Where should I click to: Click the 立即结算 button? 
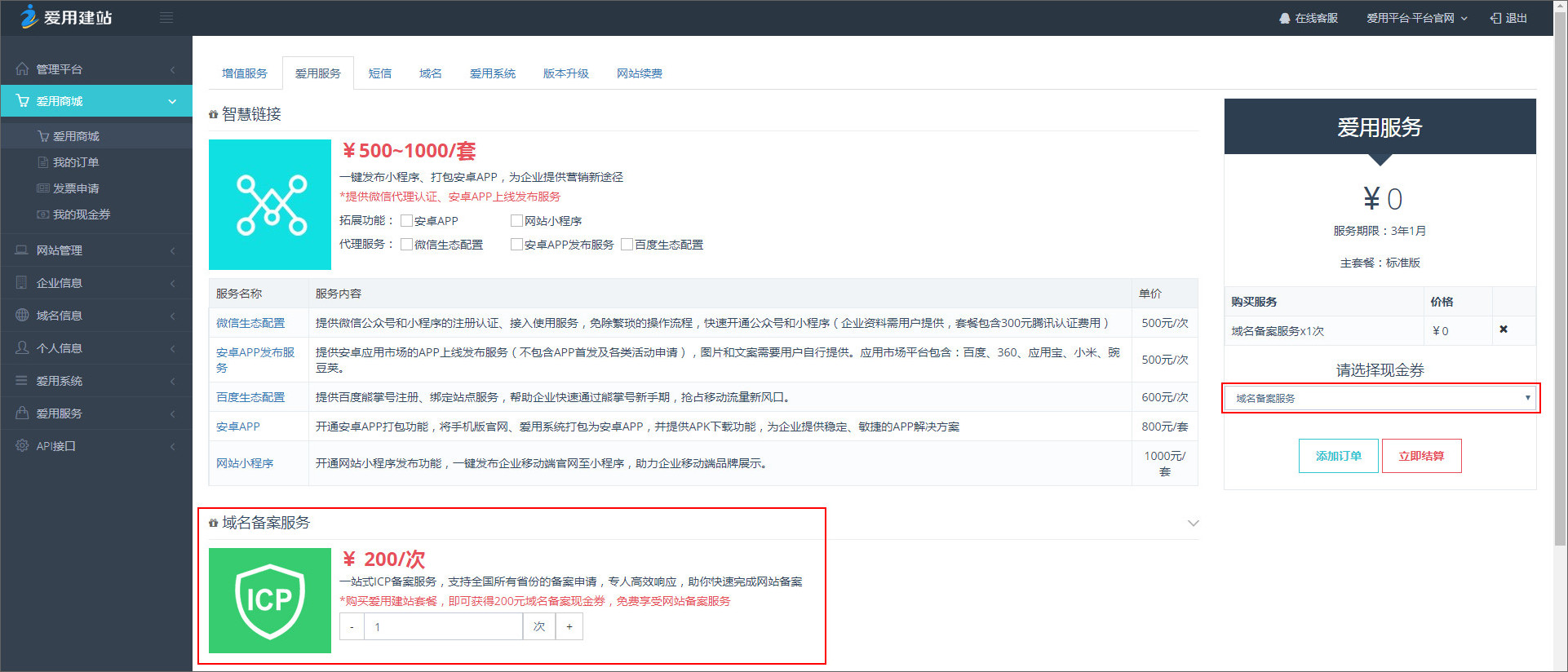(x=1421, y=456)
